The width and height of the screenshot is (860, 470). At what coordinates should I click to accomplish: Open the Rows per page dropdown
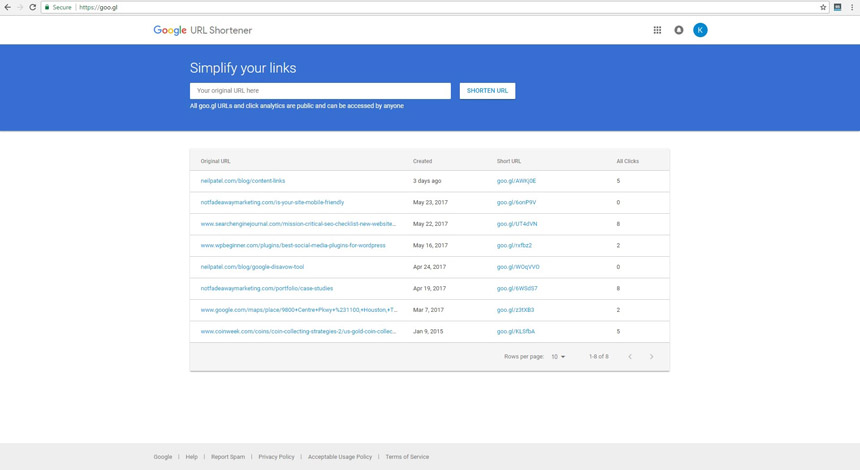point(558,356)
